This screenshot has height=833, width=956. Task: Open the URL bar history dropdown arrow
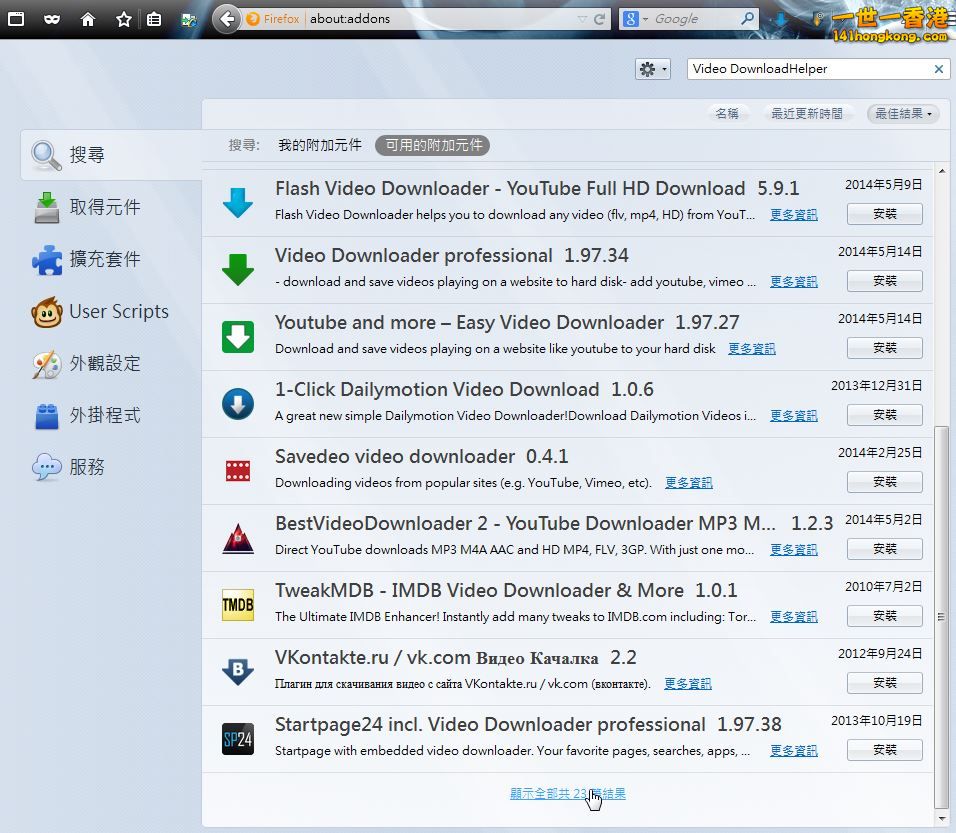tap(582, 19)
